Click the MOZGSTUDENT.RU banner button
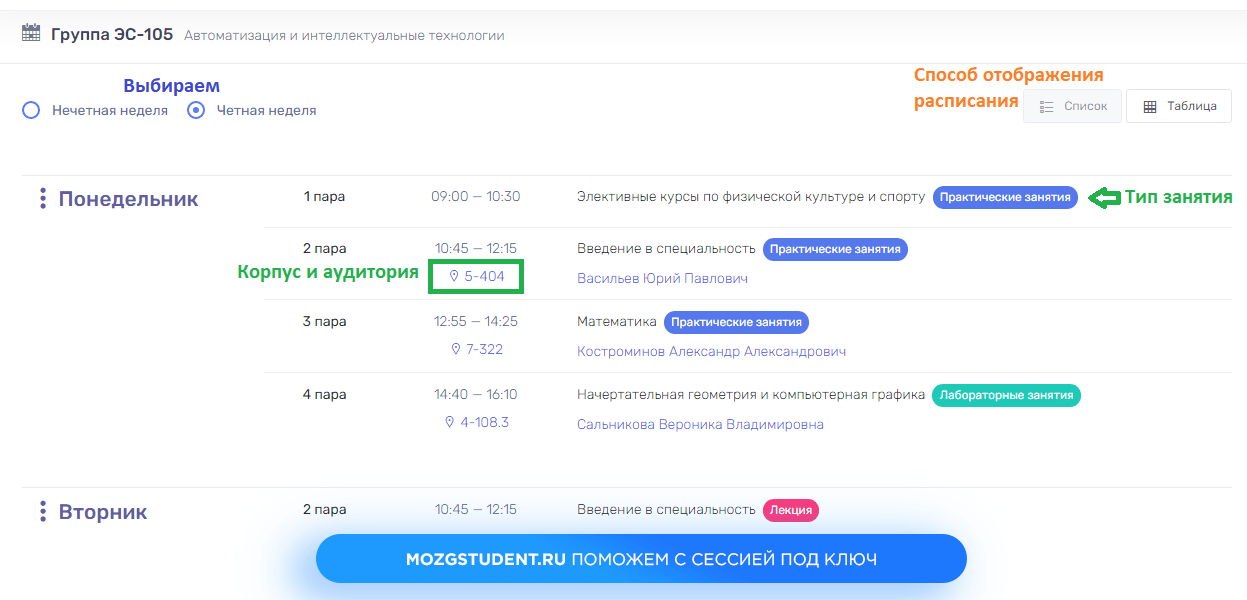The width and height of the screenshot is (1247, 600). pos(641,558)
